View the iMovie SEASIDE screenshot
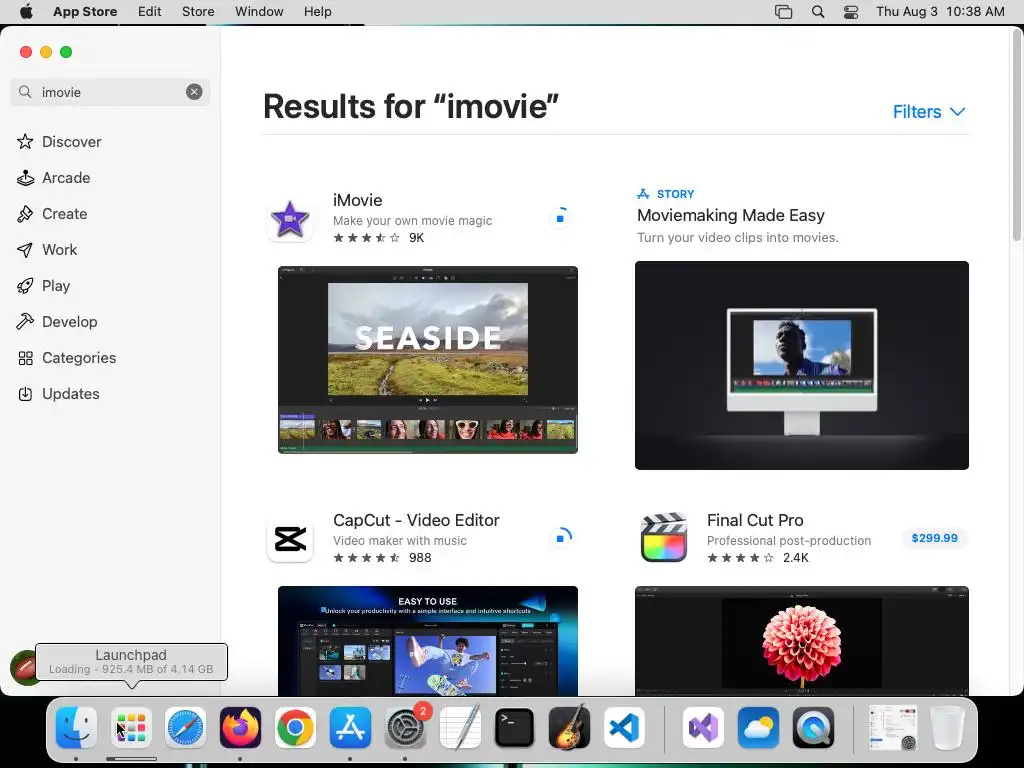Image resolution: width=1024 pixels, height=768 pixels. (x=428, y=360)
